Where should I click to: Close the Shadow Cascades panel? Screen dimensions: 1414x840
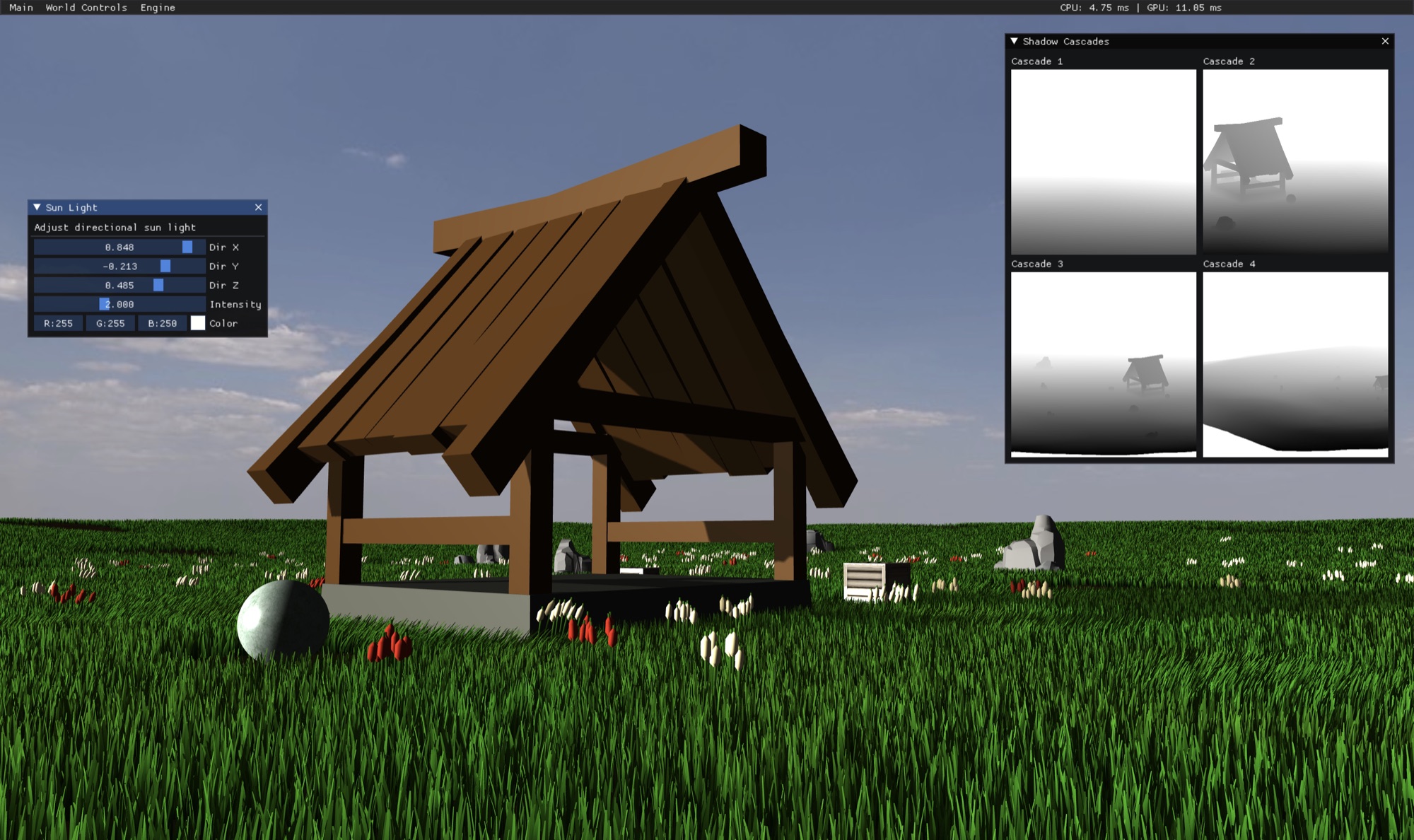tap(1385, 41)
